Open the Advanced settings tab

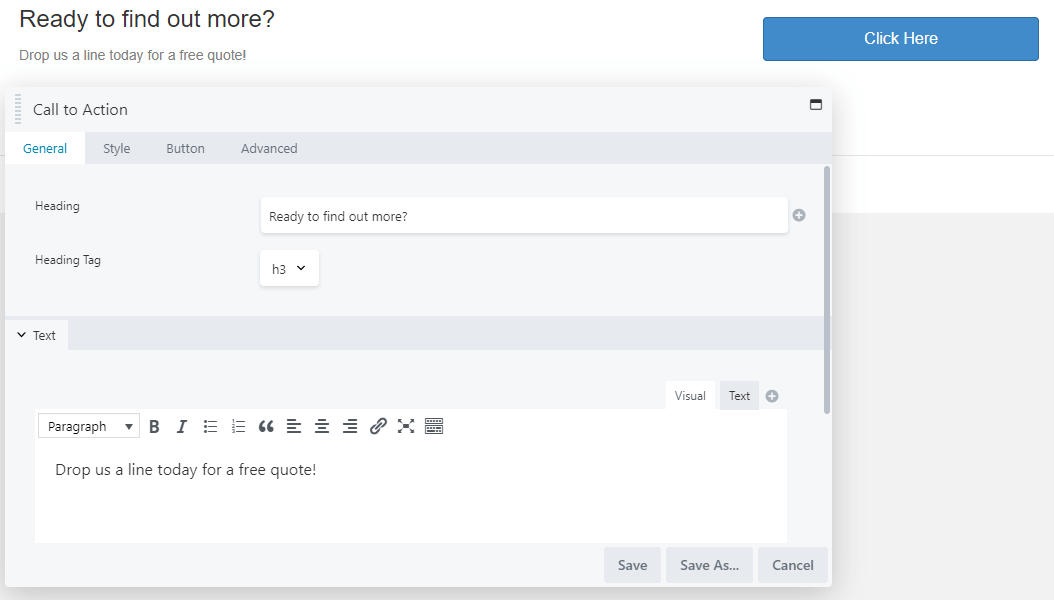(x=268, y=148)
